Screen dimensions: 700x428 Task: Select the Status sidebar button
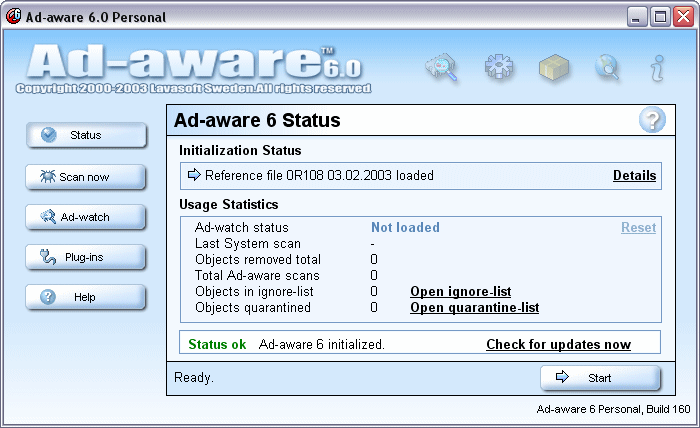[86, 135]
